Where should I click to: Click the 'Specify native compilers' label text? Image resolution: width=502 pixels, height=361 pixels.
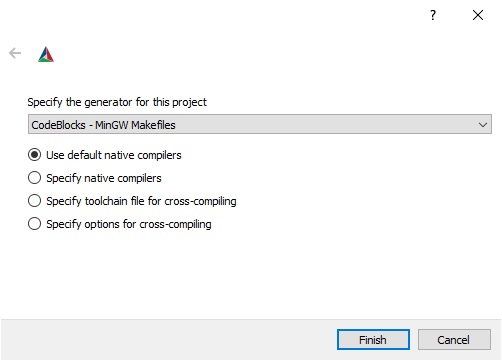click(x=104, y=178)
